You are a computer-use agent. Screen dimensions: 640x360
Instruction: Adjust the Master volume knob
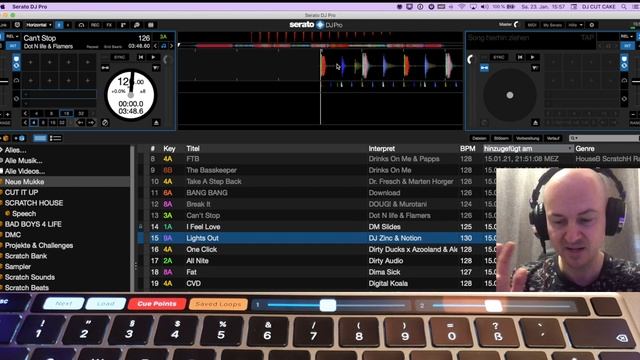coord(517,24)
